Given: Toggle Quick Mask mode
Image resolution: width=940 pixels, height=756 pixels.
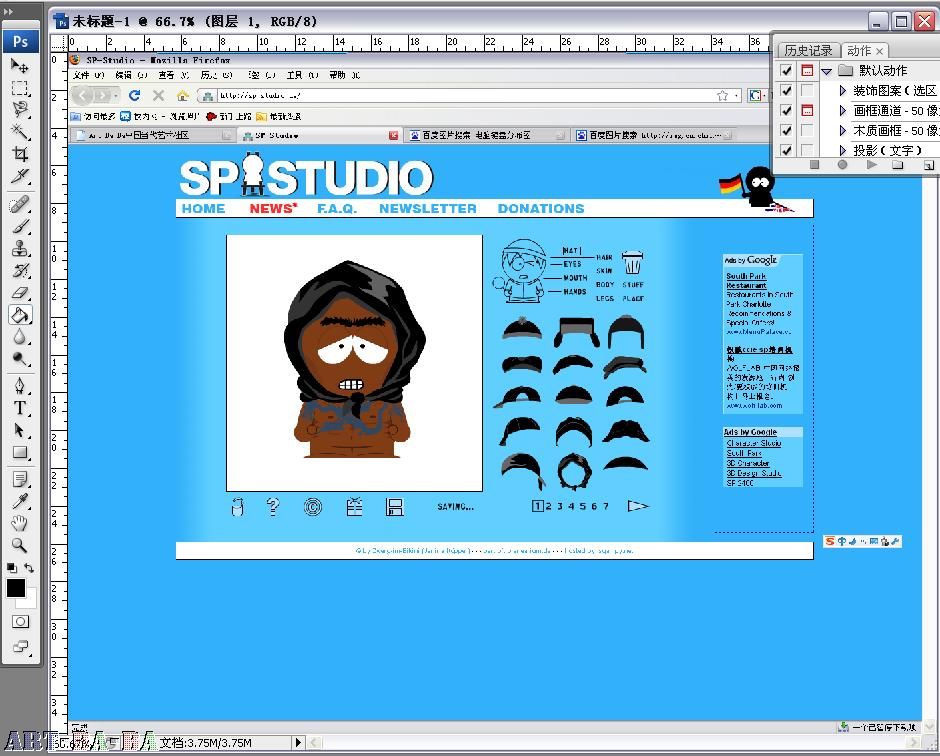Looking at the screenshot, I should (x=20, y=622).
